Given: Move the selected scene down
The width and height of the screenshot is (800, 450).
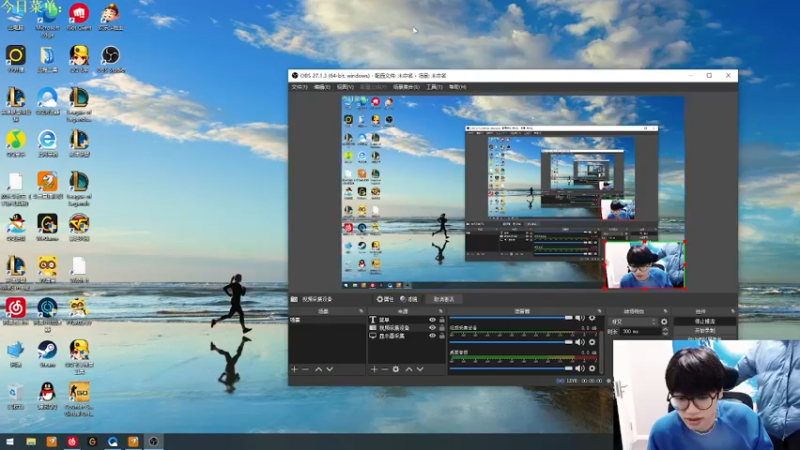Looking at the screenshot, I should [x=330, y=369].
